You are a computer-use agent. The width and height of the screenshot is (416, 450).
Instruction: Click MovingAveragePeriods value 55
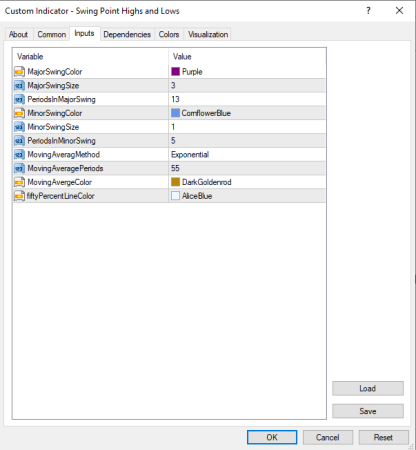(x=175, y=168)
